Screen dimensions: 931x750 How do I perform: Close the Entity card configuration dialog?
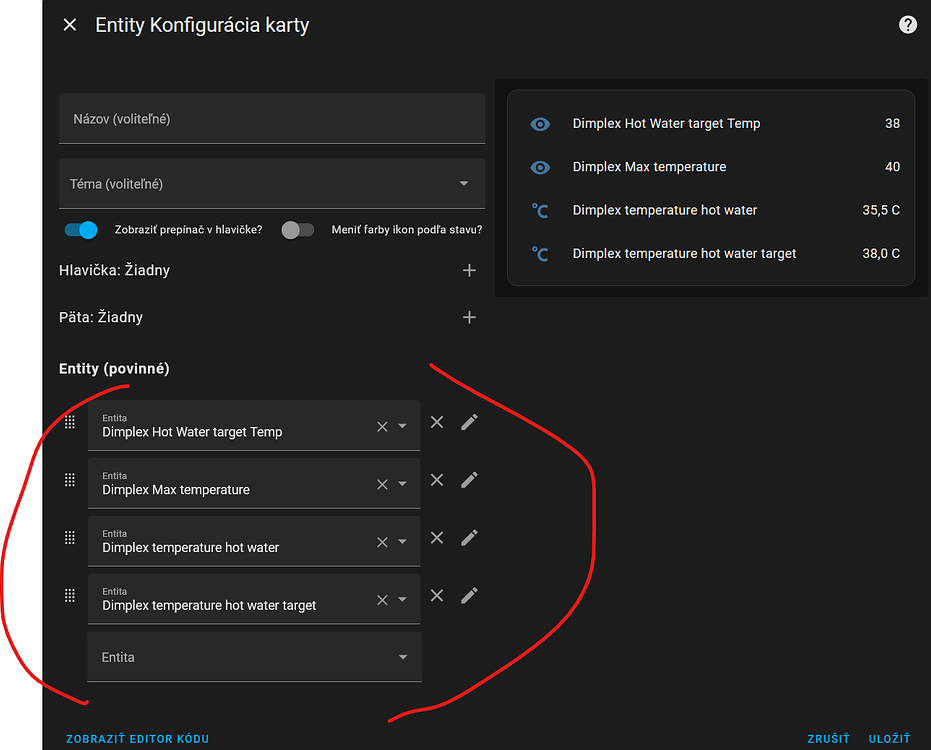point(70,25)
